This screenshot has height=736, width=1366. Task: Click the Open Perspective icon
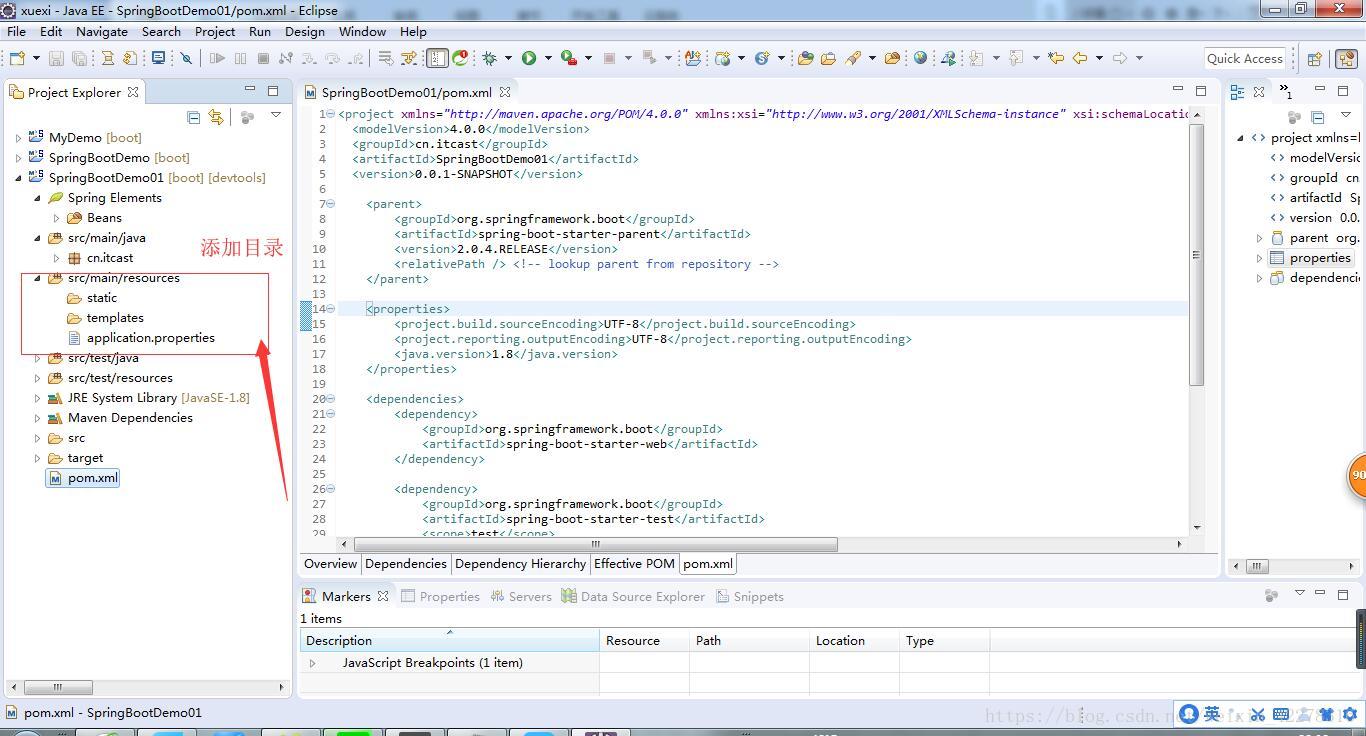click(1315, 59)
